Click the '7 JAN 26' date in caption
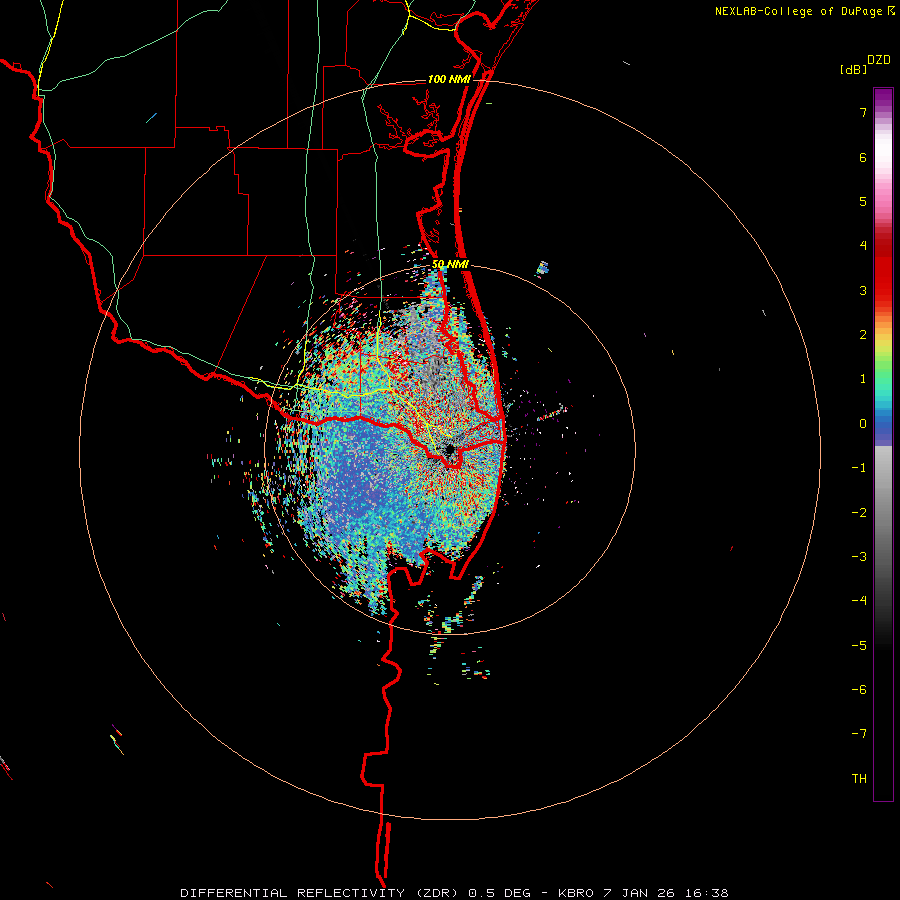 coord(639,893)
